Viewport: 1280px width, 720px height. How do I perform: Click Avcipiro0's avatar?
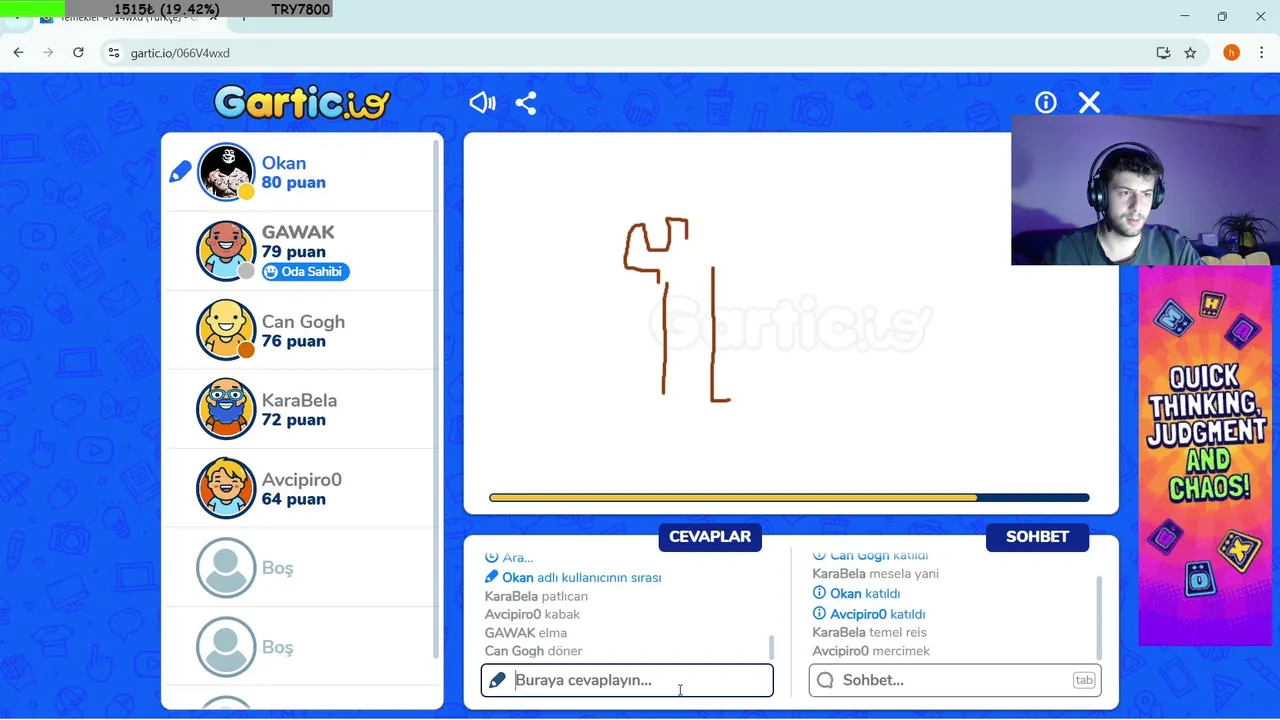226,488
